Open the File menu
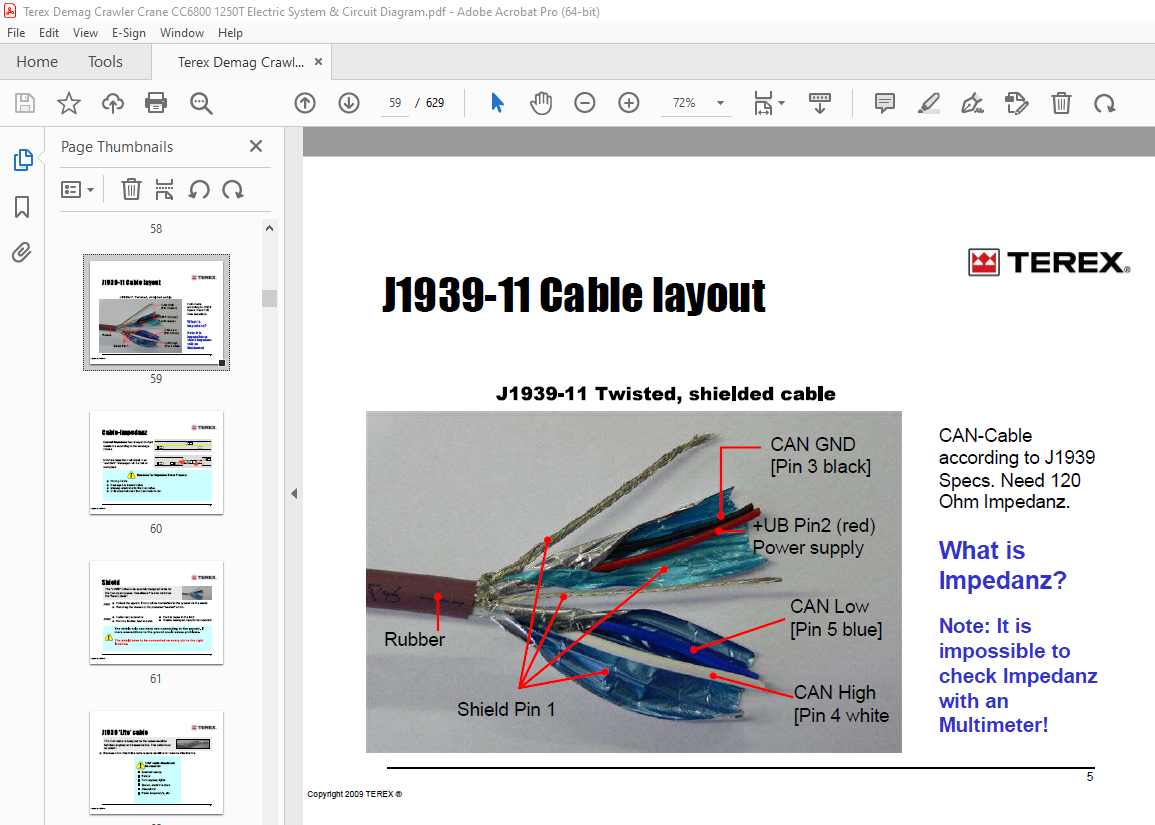This screenshot has height=825, width=1155. (x=16, y=32)
